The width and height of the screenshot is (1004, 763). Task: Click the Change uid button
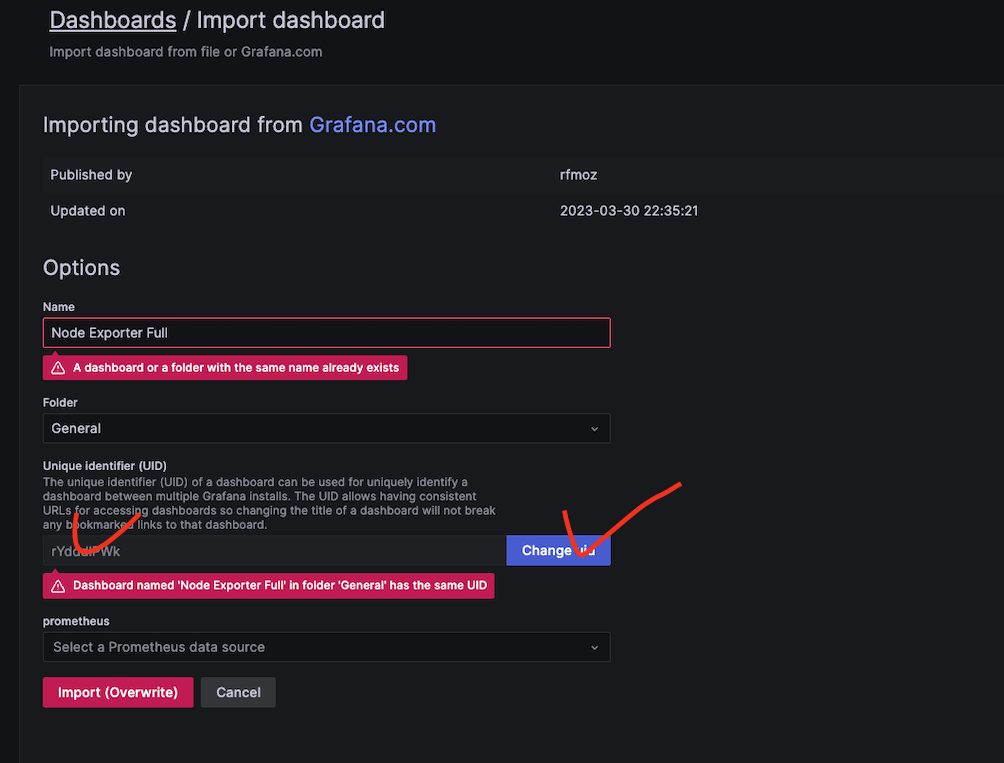coord(558,550)
